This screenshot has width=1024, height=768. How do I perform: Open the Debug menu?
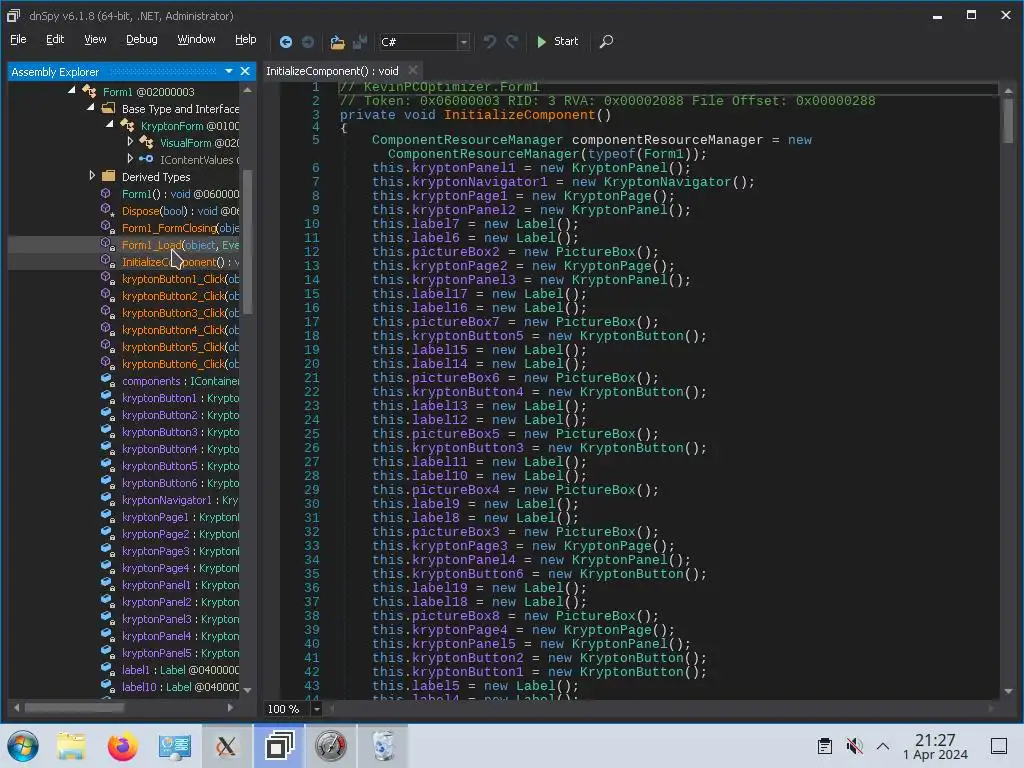142,39
